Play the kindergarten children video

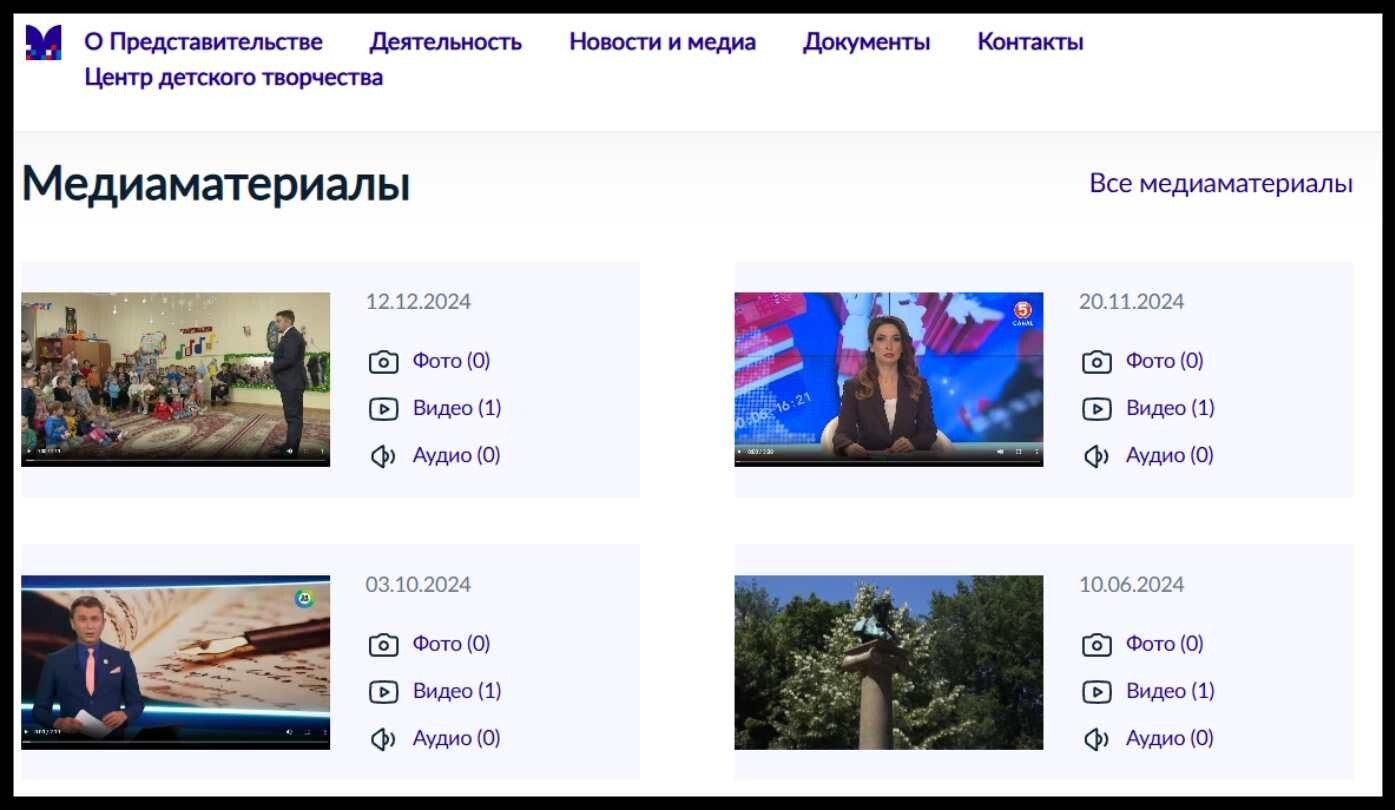click(x=28, y=452)
